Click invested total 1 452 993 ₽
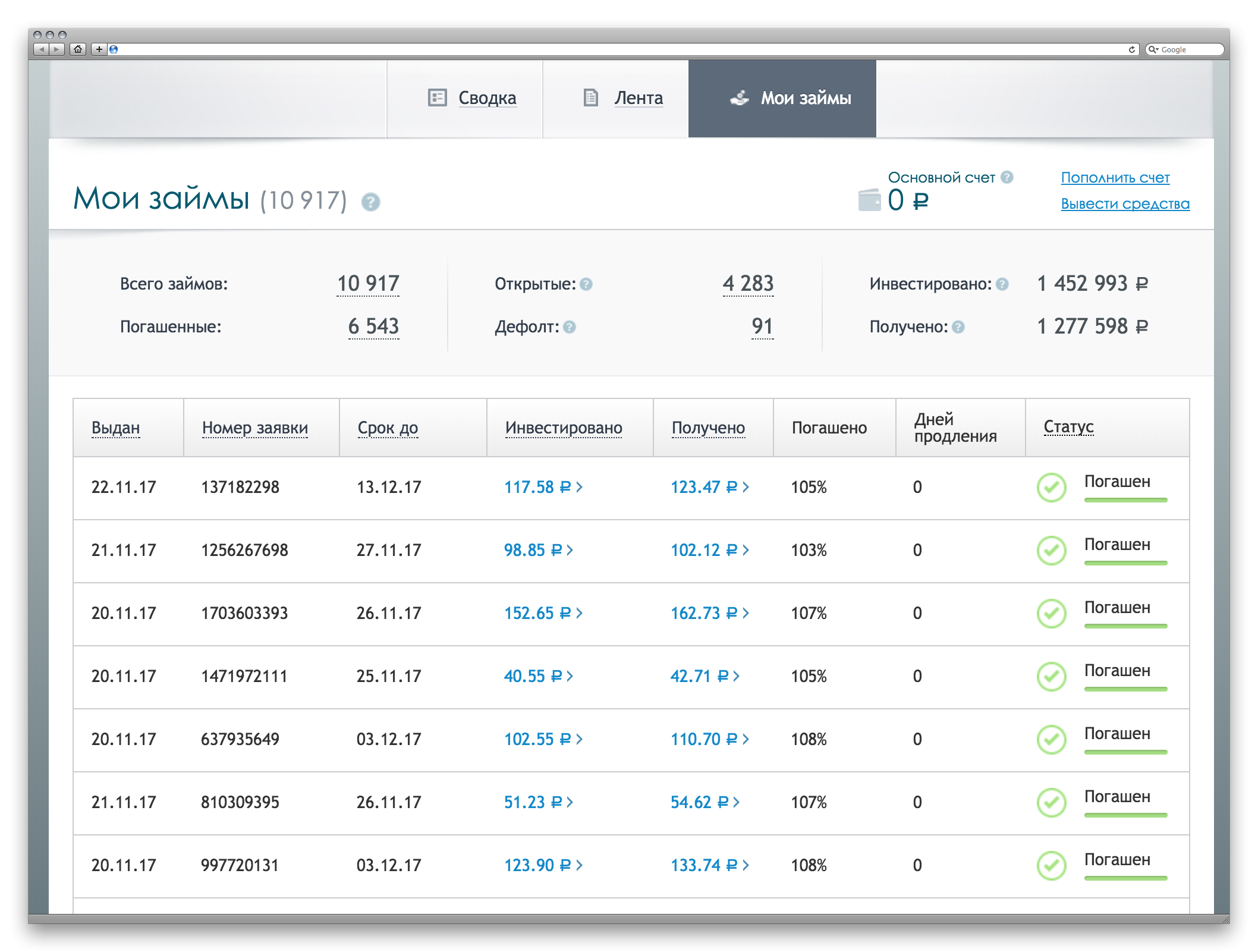The image size is (1258, 952). 1092,284
